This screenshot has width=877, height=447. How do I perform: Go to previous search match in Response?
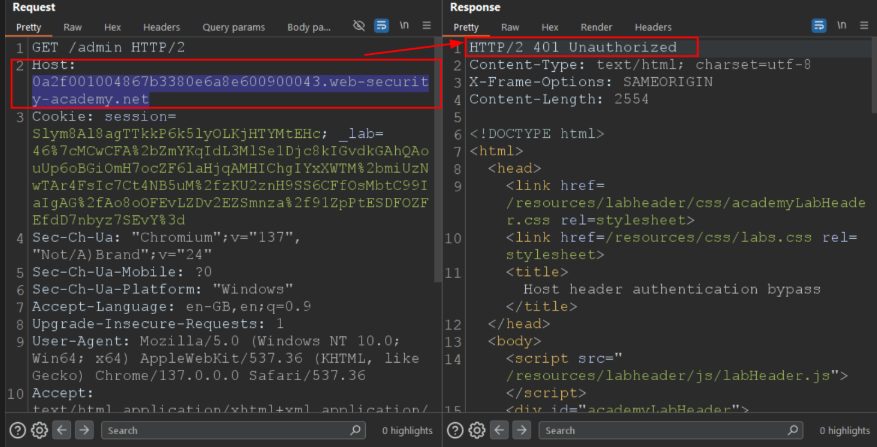pyautogui.click(x=499, y=430)
